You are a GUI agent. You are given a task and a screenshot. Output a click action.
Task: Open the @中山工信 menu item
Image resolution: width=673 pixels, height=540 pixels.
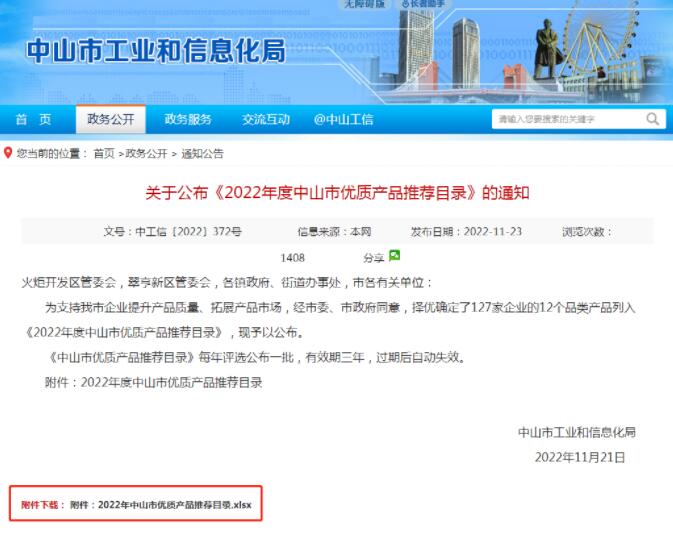point(343,120)
